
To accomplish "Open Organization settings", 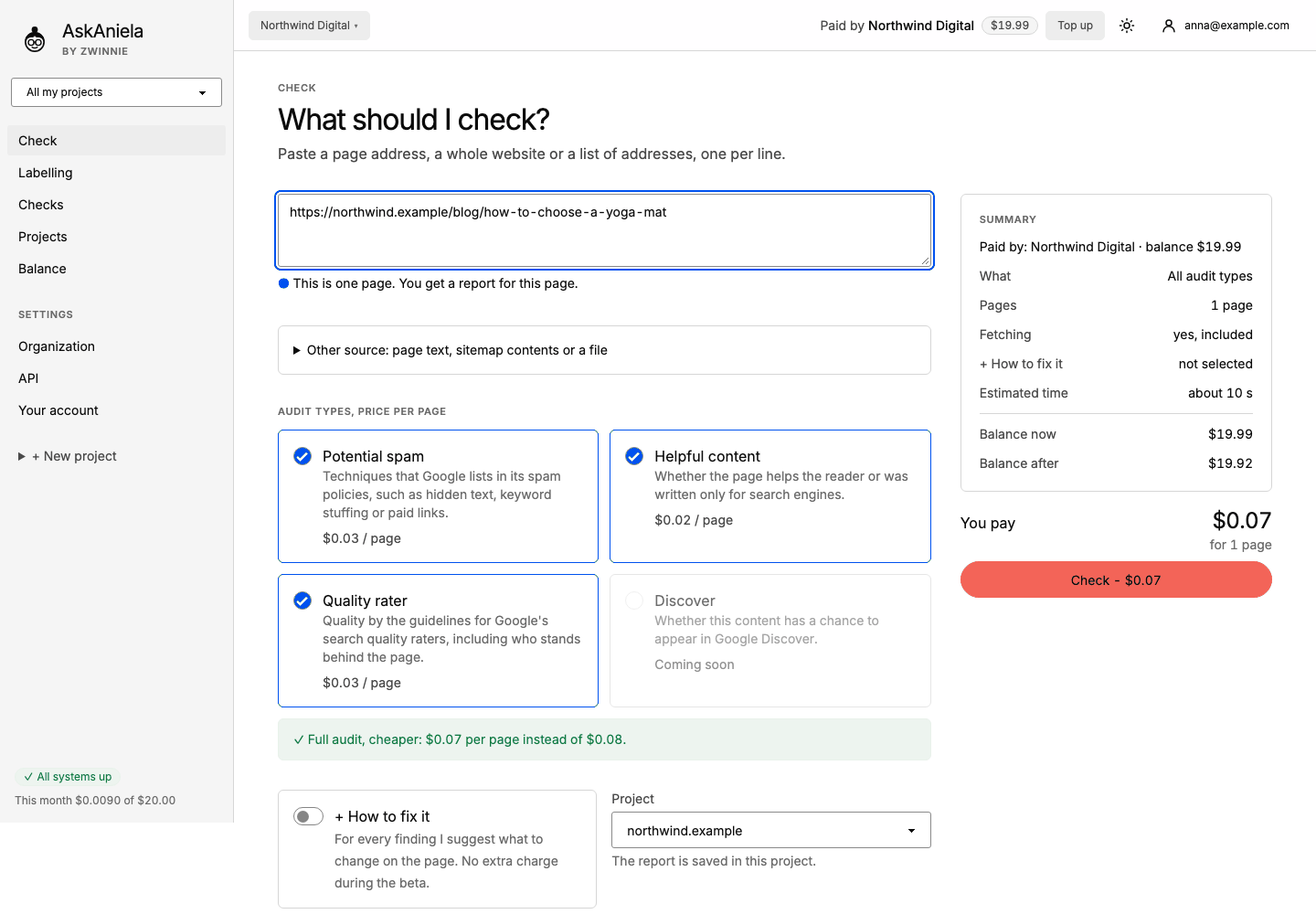I will 116,346.
